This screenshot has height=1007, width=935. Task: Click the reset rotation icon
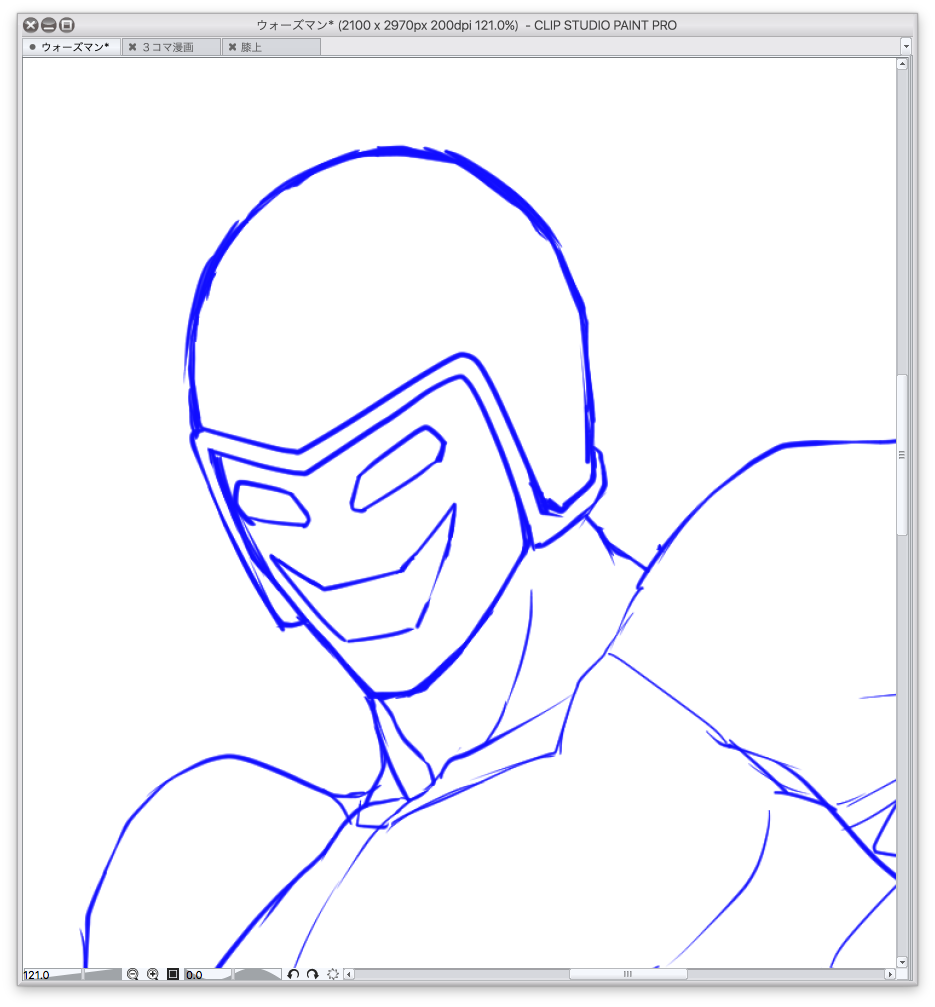coord(333,974)
